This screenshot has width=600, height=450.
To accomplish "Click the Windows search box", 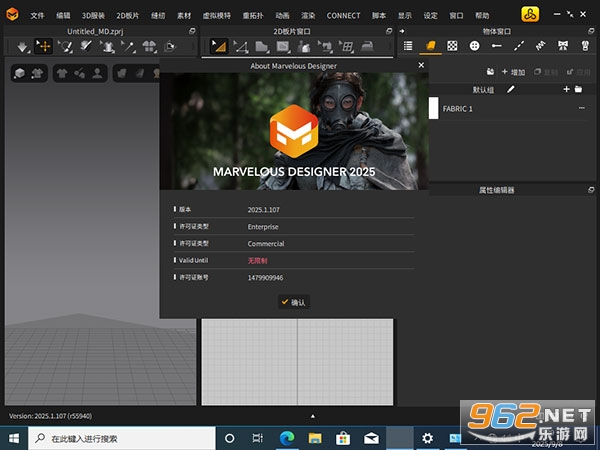I will point(122,439).
